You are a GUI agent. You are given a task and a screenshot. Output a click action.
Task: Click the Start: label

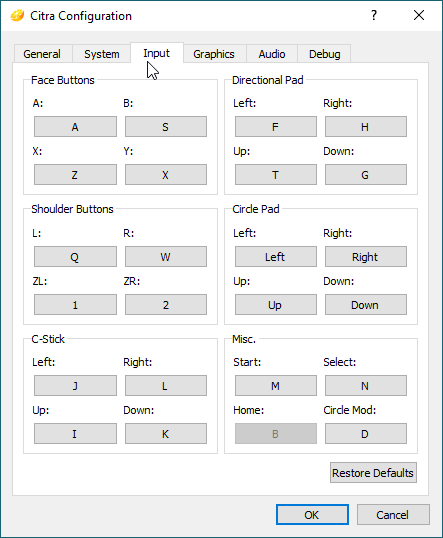(x=247, y=362)
